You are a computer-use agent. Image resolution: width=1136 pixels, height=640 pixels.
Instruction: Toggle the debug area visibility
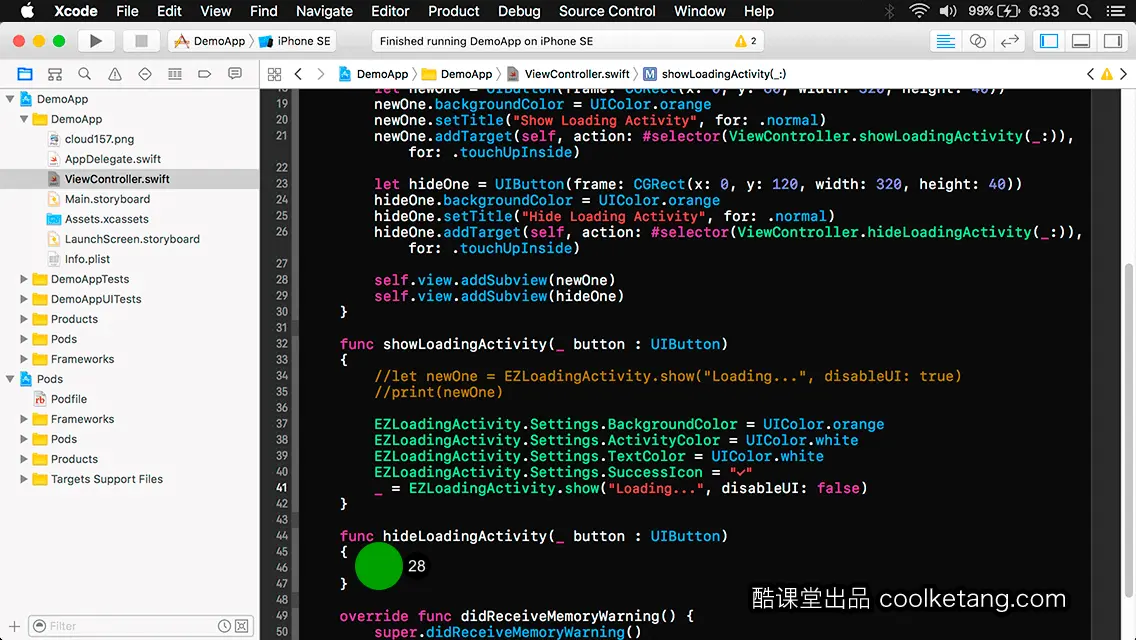tap(1081, 41)
